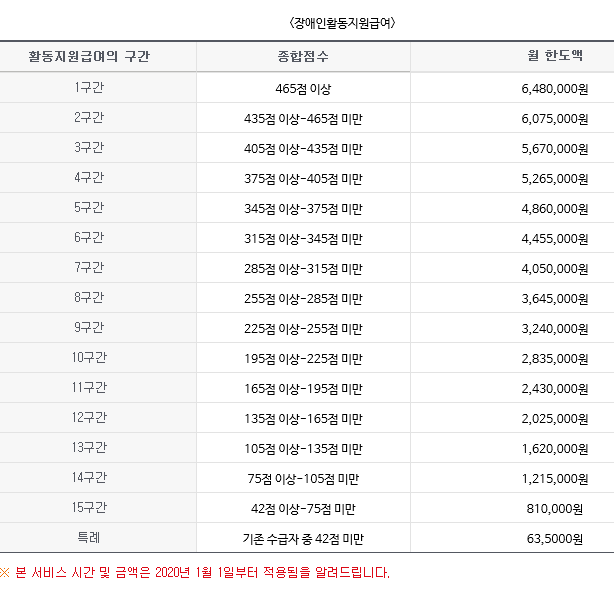614x592 pixels.
Task: Click the 13구간 row label
Action: pos(89,448)
